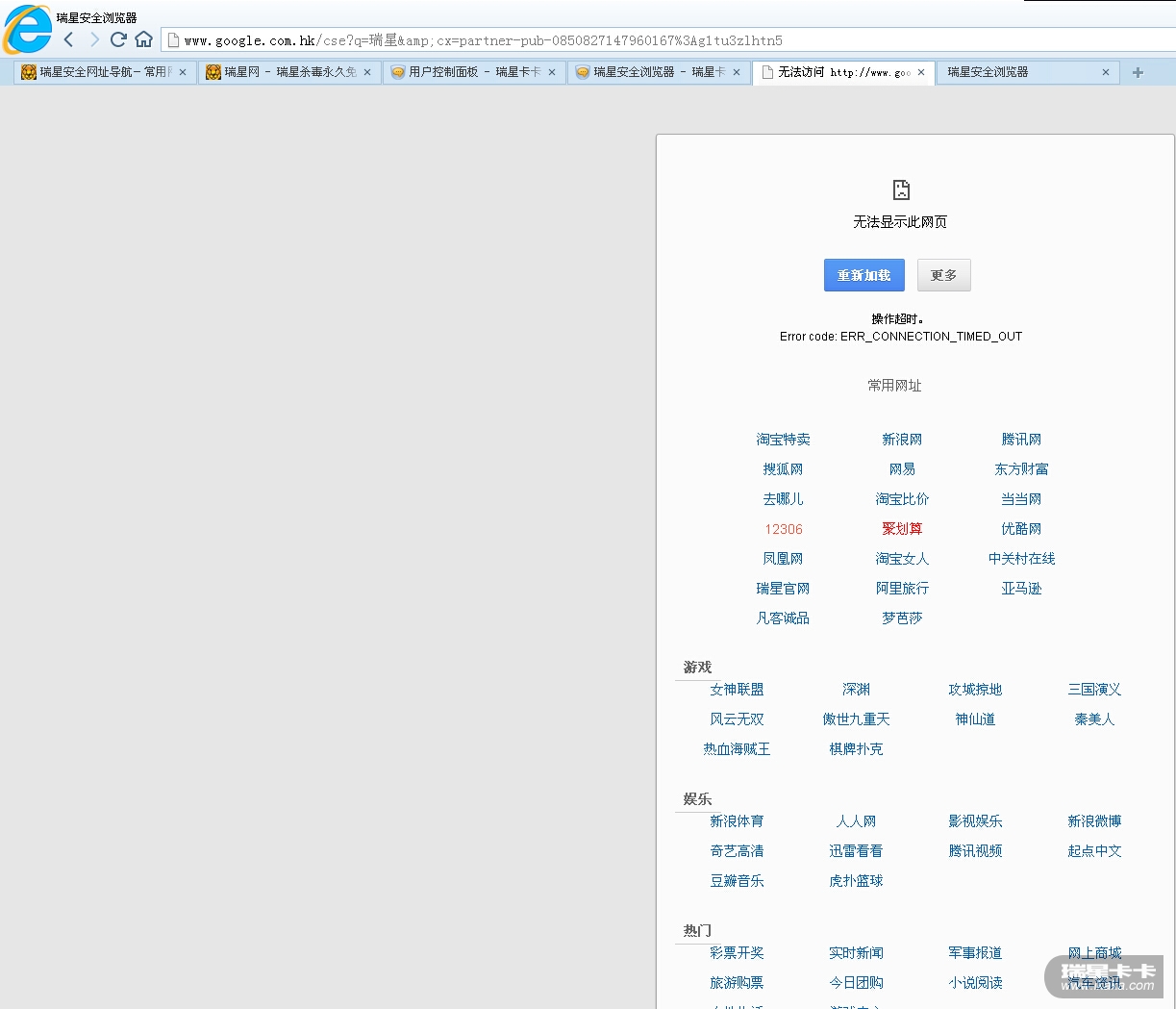
Task: Click the browser forward arrow
Action: 94,39
